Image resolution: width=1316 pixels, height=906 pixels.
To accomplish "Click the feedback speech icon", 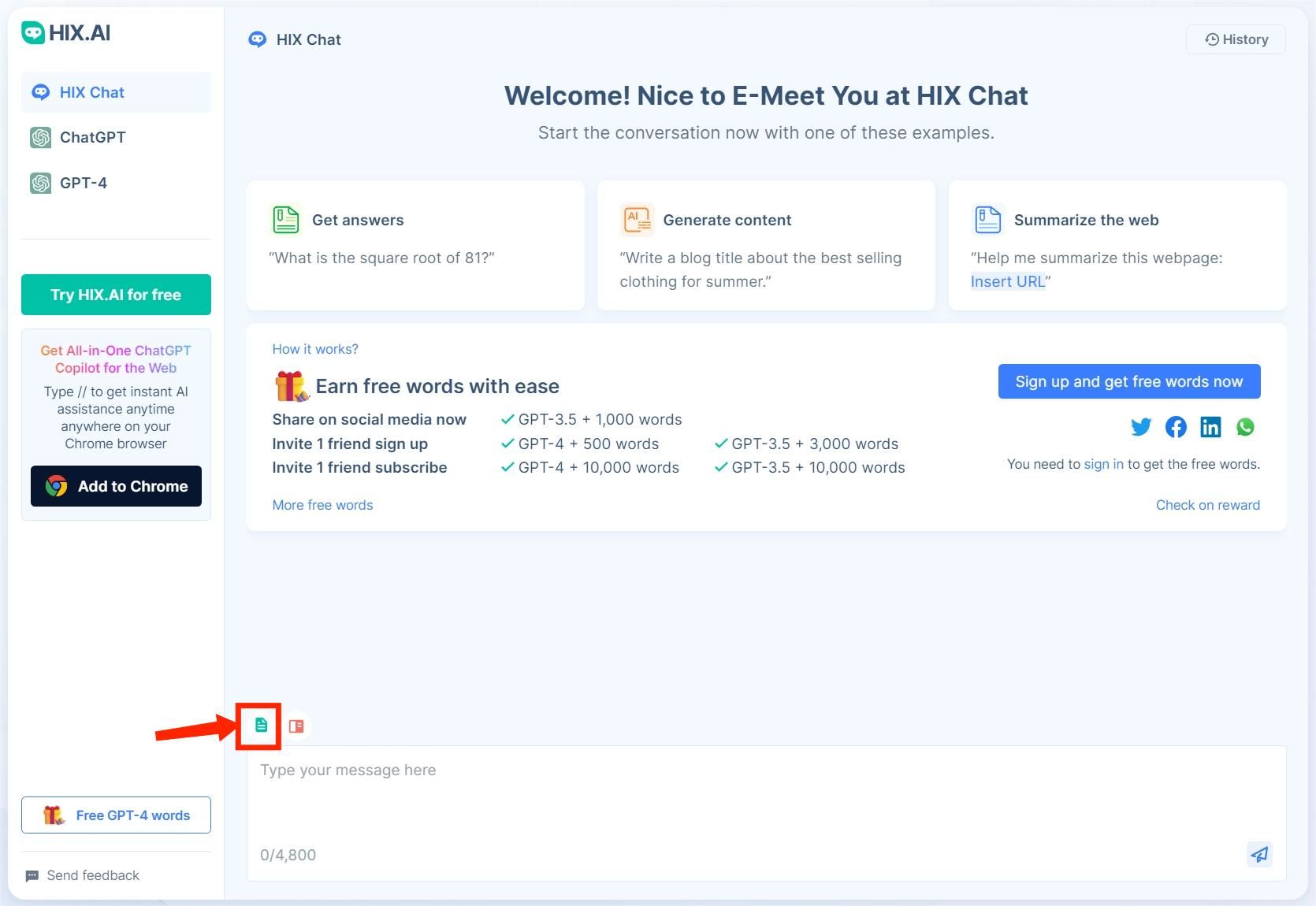I will coord(32,876).
